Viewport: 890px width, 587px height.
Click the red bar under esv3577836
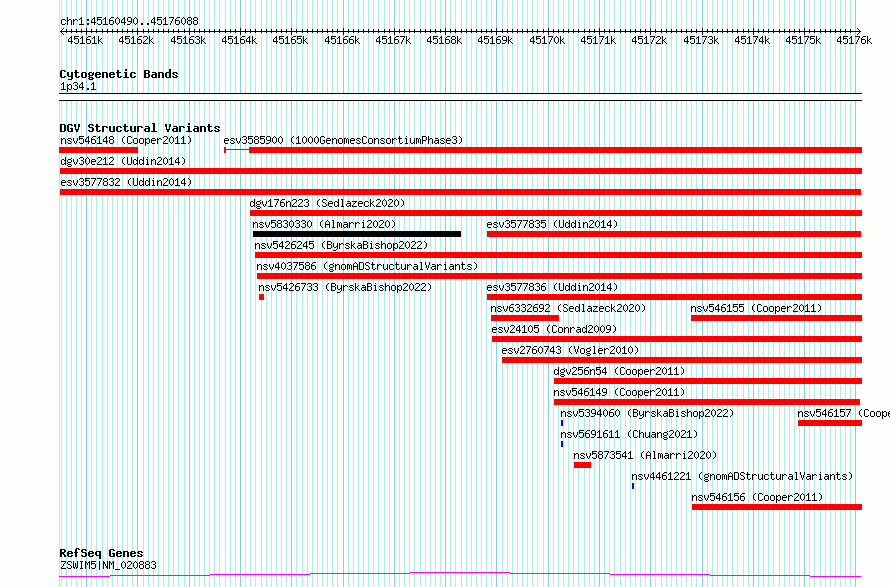(x=674, y=297)
